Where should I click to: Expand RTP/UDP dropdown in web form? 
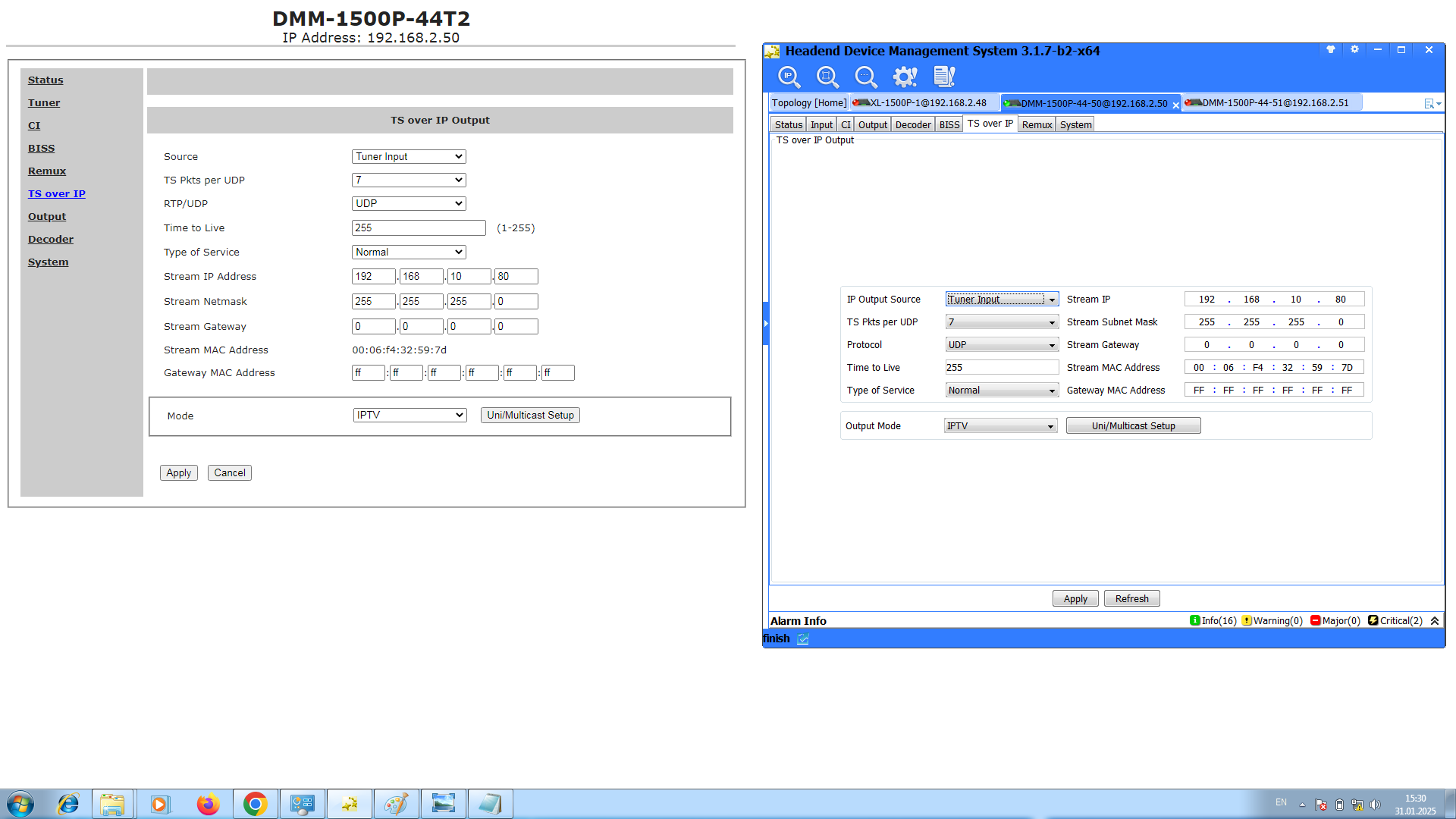[409, 204]
